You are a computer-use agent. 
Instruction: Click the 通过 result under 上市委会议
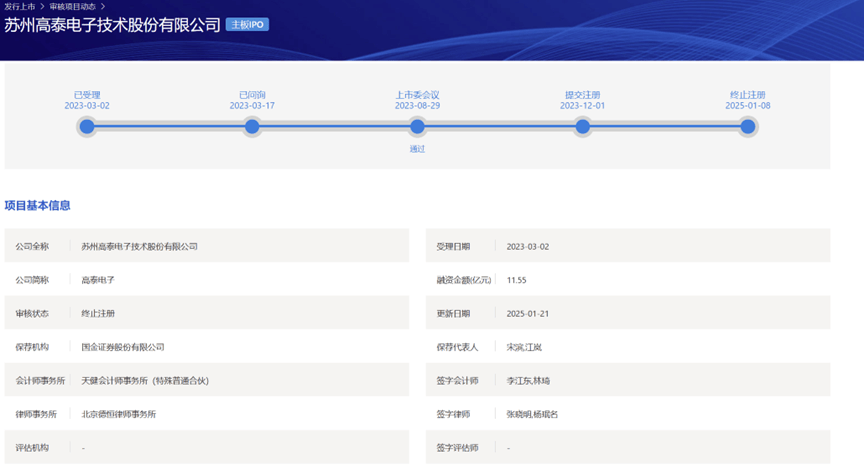pyautogui.click(x=417, y=149)
